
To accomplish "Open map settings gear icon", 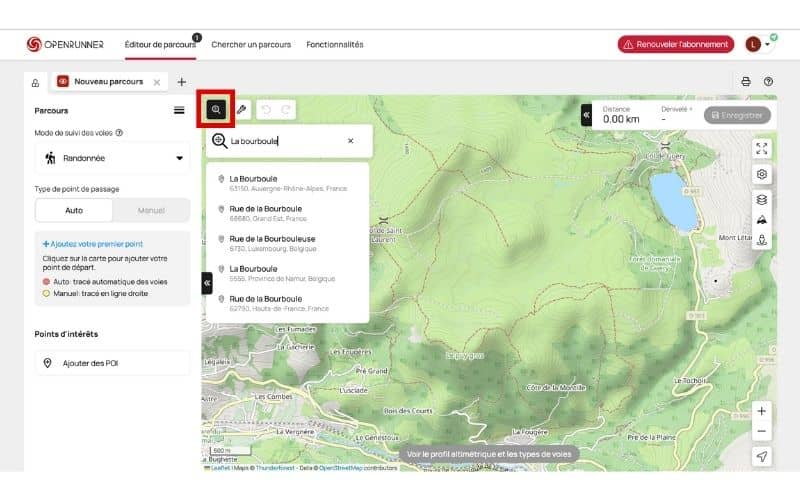I will point(762,174).
